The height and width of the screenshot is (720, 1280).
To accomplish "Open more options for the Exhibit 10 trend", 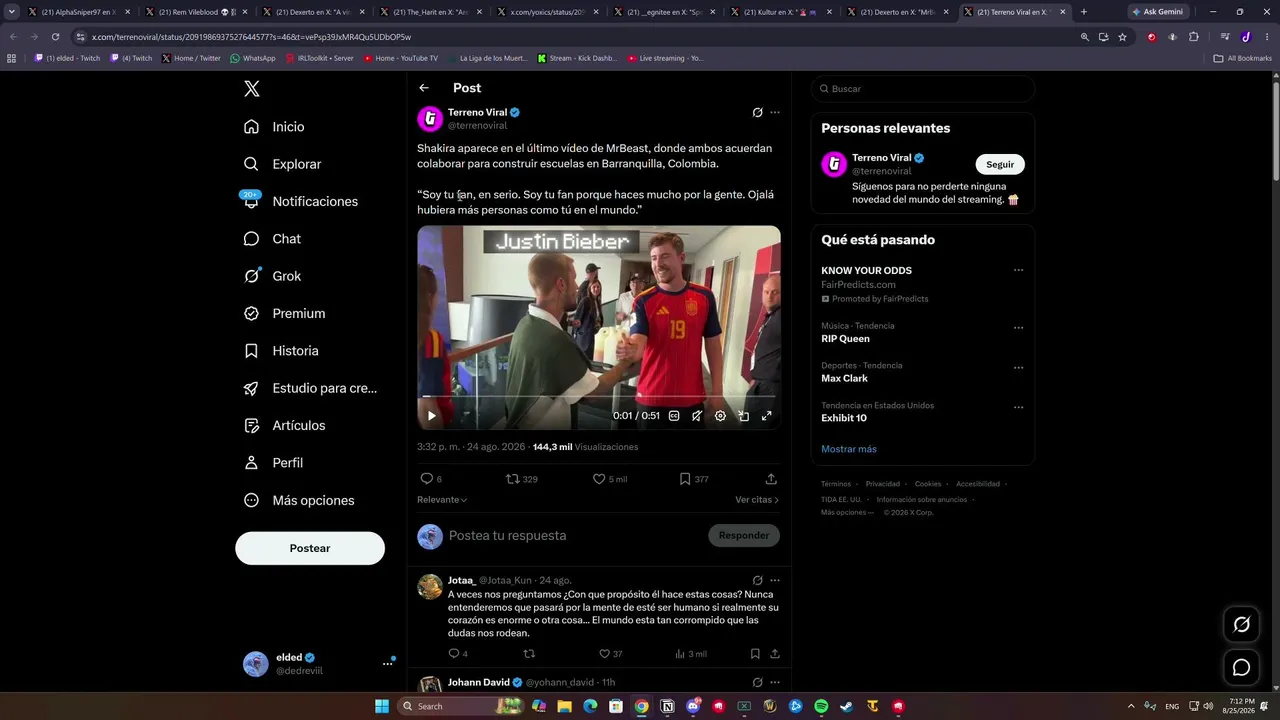I will coord(1018,407).
